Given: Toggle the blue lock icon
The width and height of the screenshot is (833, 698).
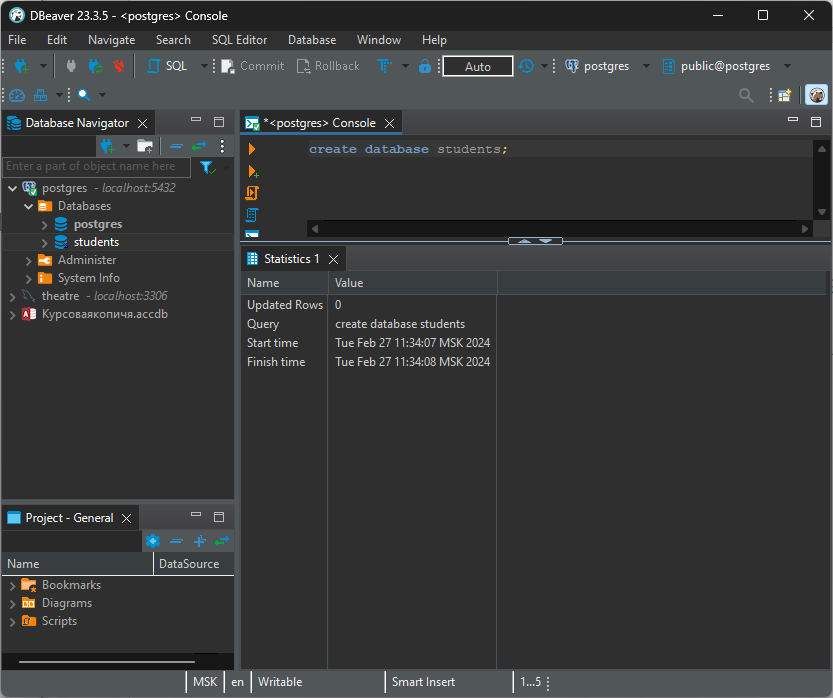Looking at the screenshot, I should tap(424, 66).
